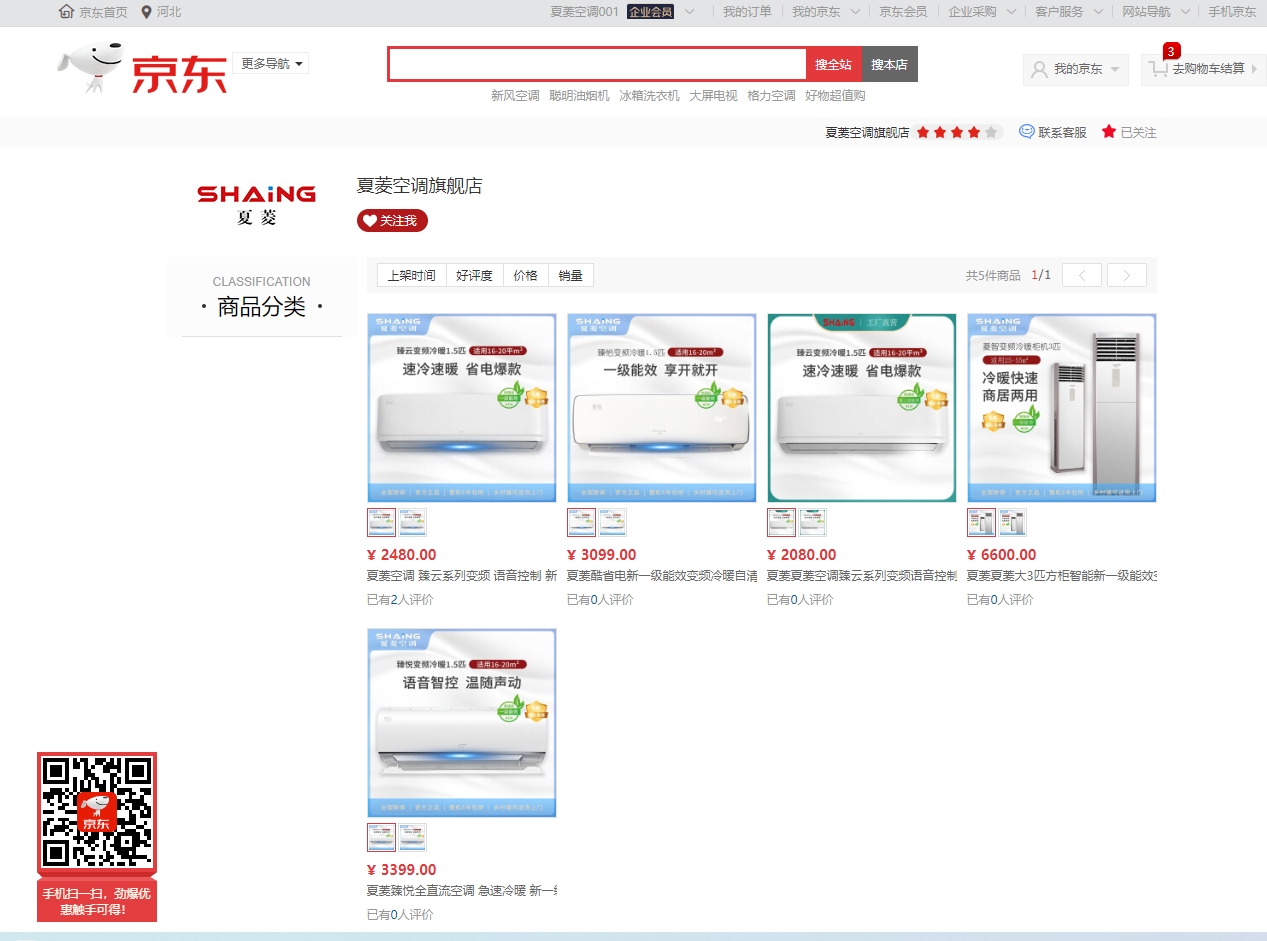The height and width of the screenshot is (941, 1267).
Task: Select first small thumbnail under ¥3399 product
Action: click(381, 837)
